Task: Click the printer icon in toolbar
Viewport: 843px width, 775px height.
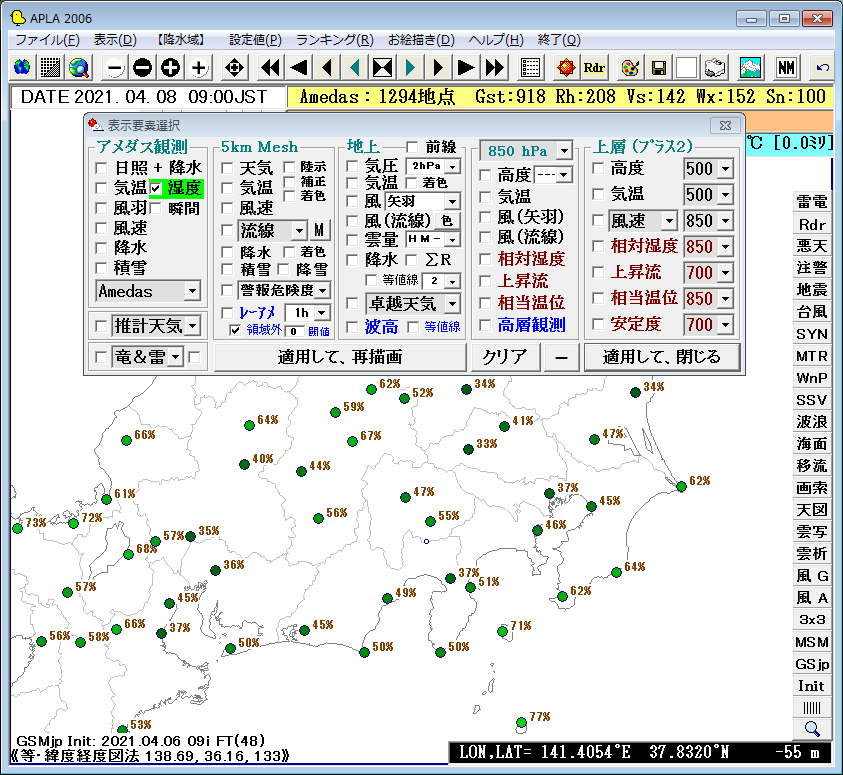Action: pos(715,68)
